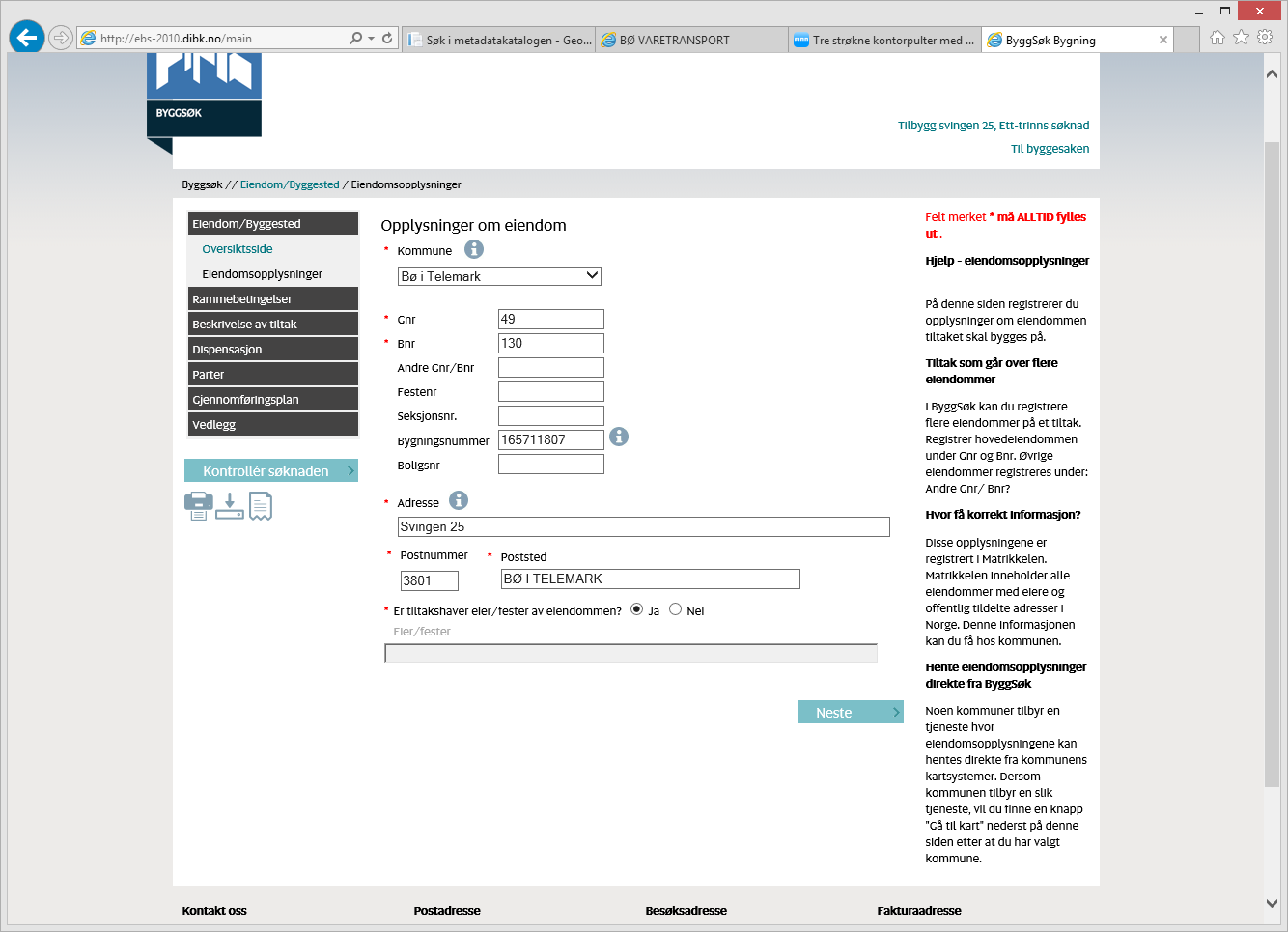Switch to Tre strøkne kontorpulter tab
Viewport: 1288px width, 932px height.
tap(885, 40)
